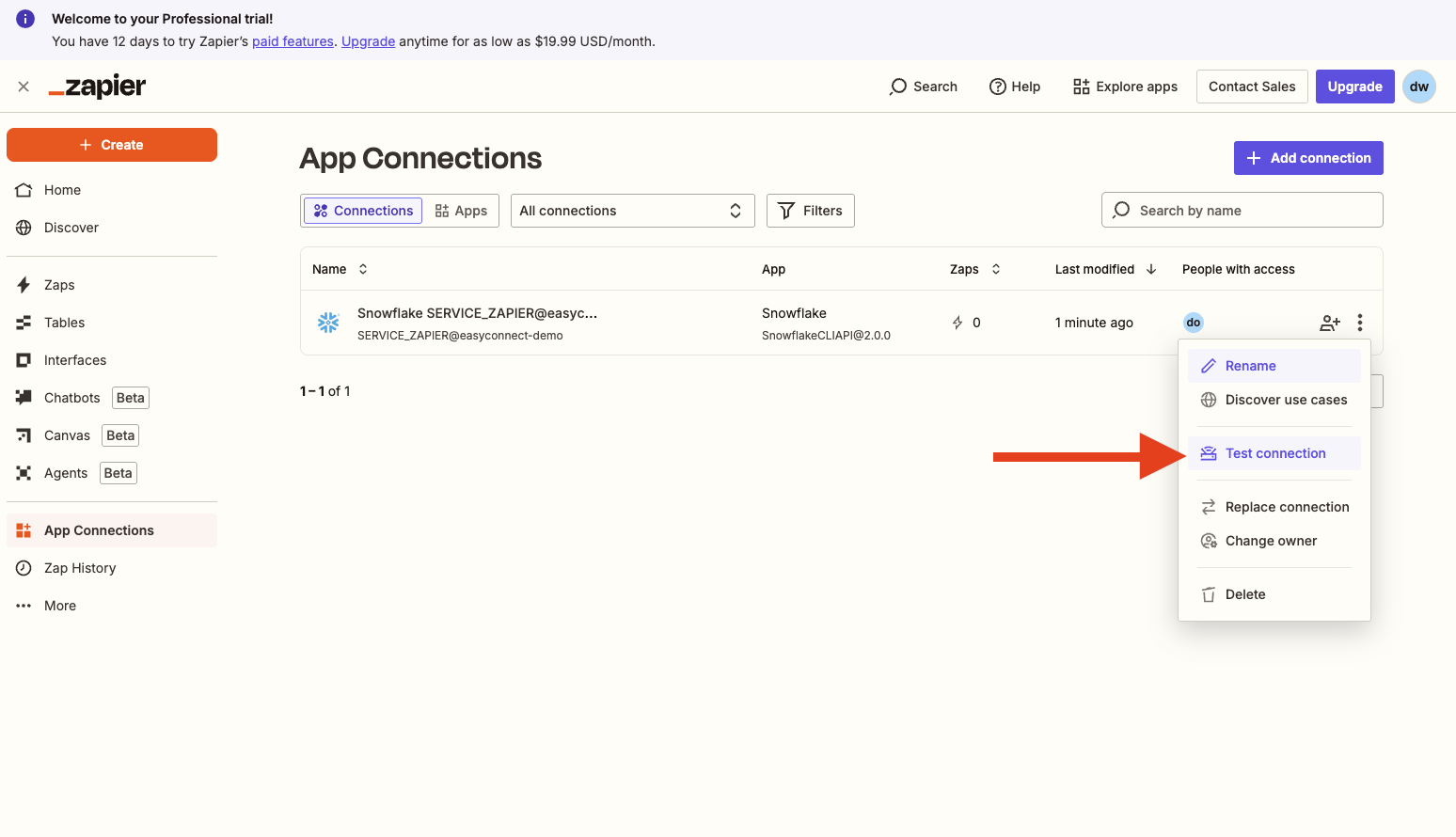1456x837 pixels.
Task: Open Explore apps
Action: click(1125, 87)
